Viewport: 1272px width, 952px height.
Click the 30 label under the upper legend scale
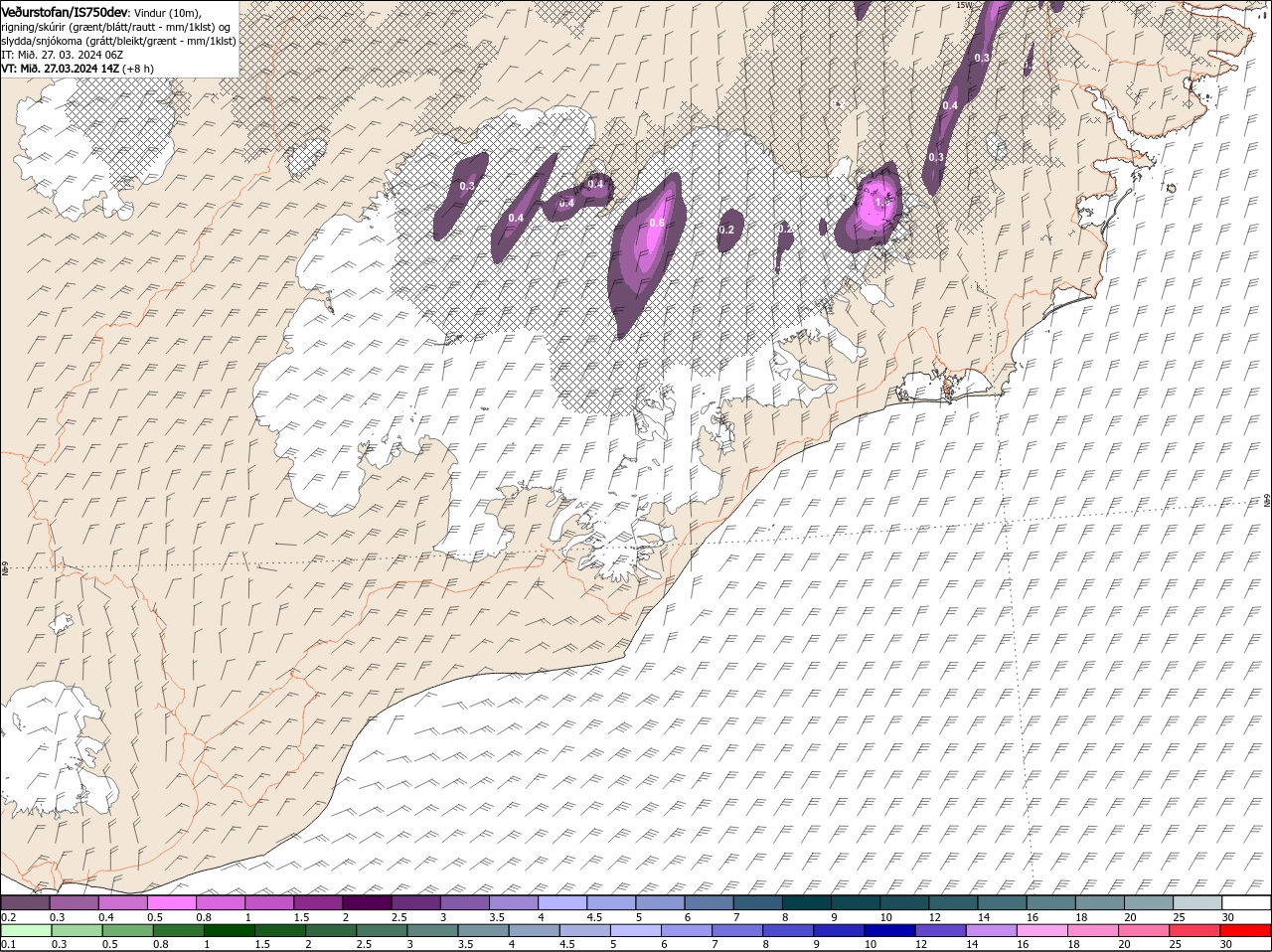tap(1227, 917)
